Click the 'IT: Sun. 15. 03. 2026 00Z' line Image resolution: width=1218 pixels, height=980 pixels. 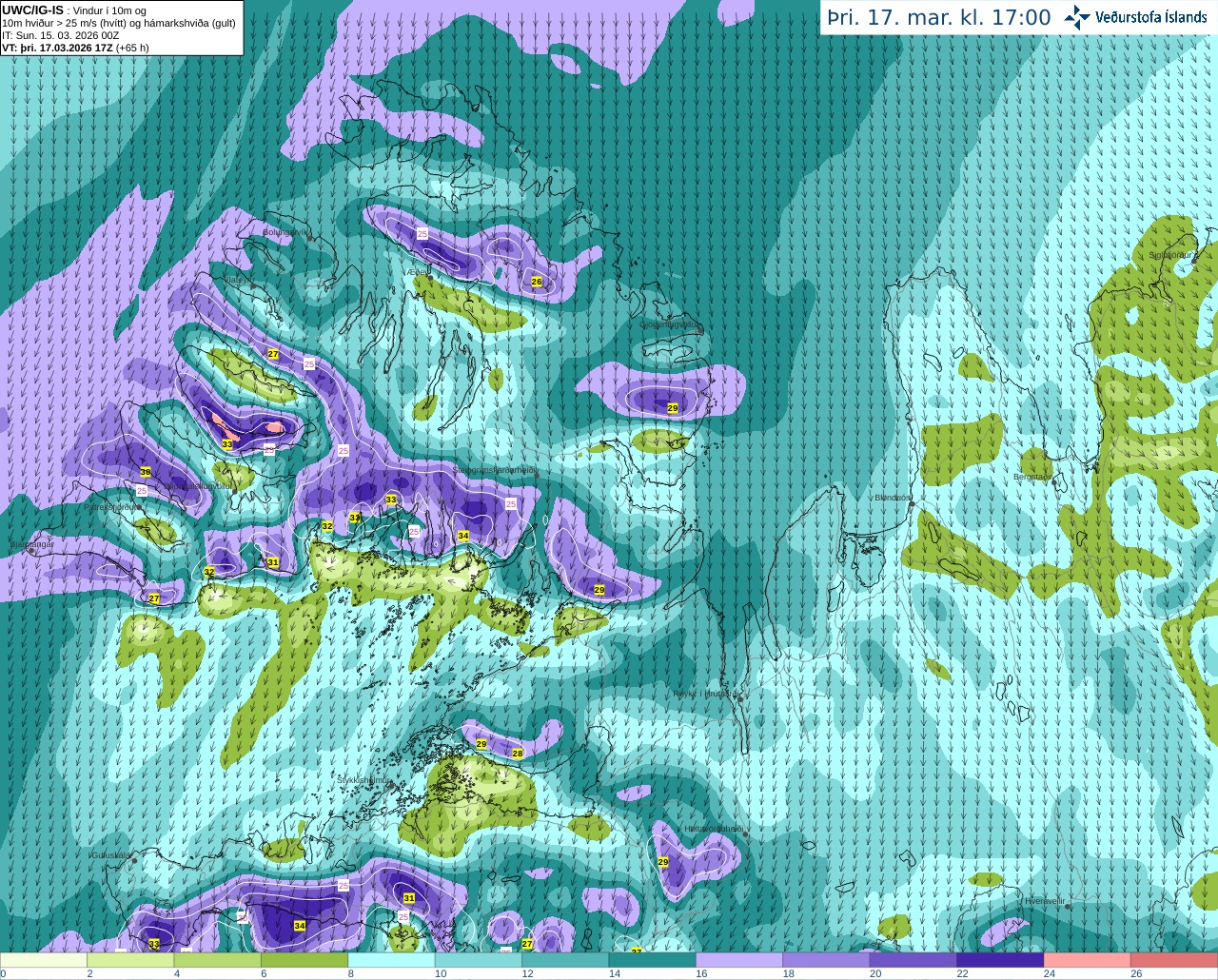pos(61,35)
